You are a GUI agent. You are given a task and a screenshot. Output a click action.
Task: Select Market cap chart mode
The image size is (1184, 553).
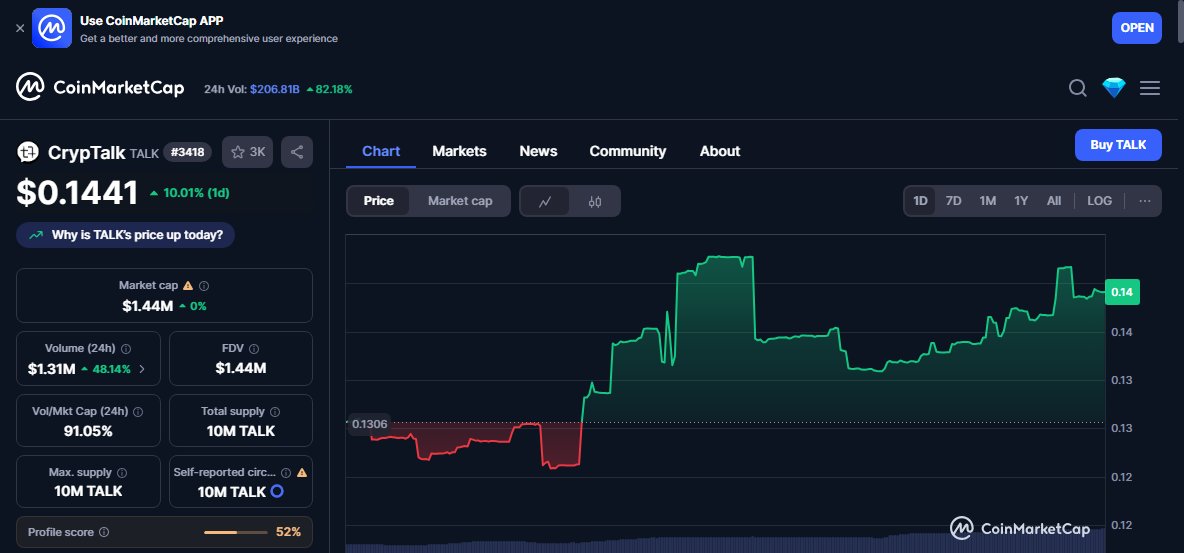pos(460,201)
